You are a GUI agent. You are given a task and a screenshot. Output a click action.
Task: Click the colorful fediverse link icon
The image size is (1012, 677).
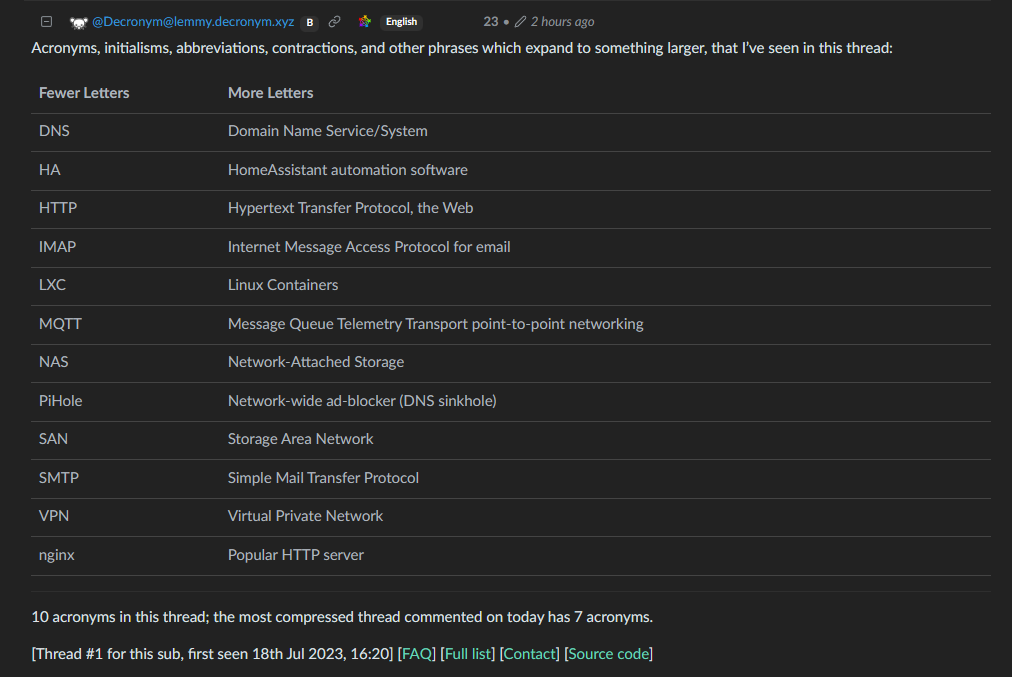tap(365, 22)
